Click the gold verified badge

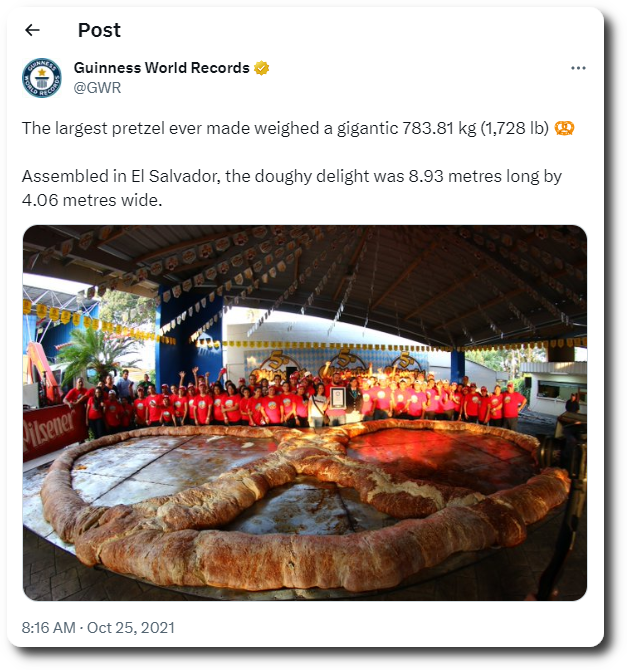[x=262, y=68]
